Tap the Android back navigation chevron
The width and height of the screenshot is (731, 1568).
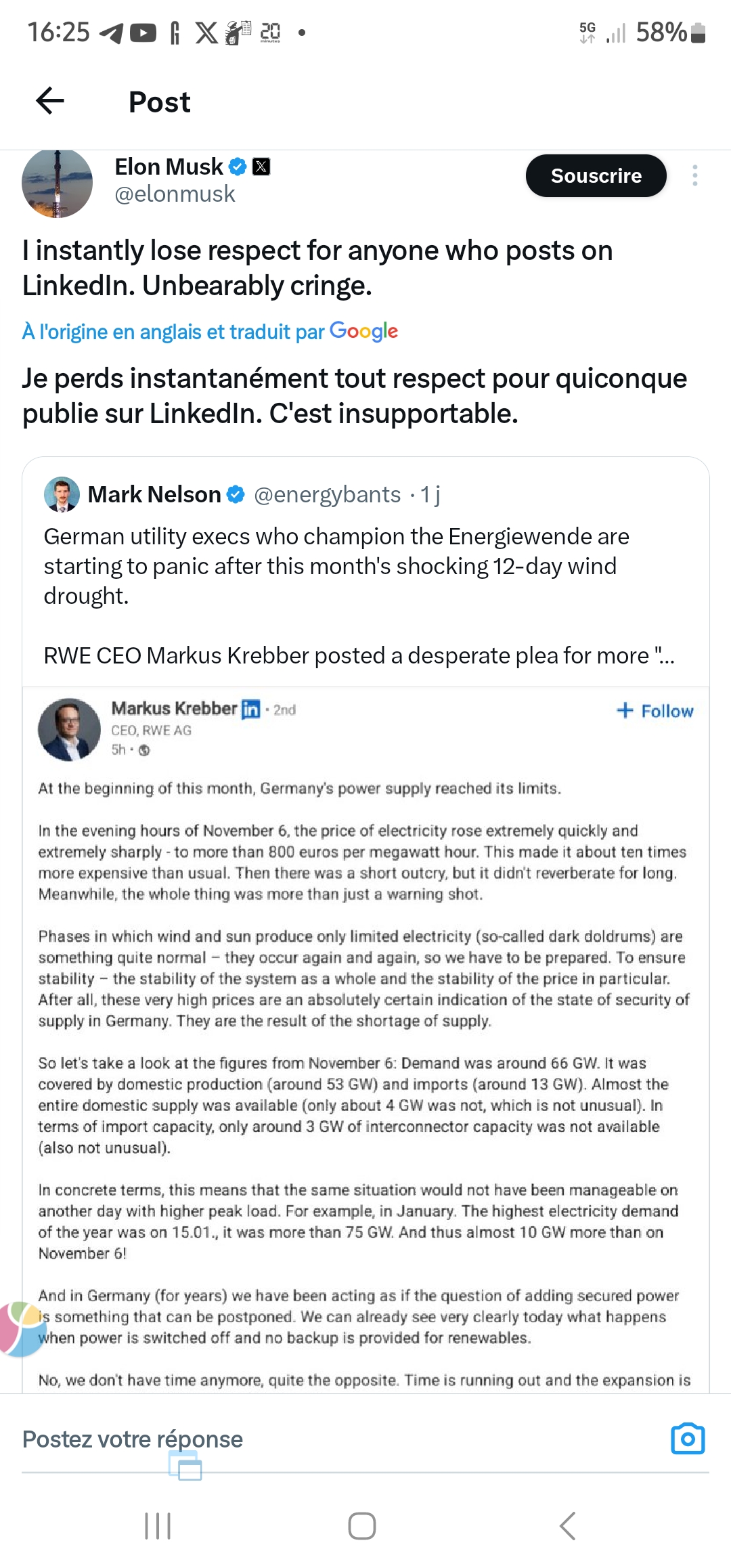(568, 1526)
